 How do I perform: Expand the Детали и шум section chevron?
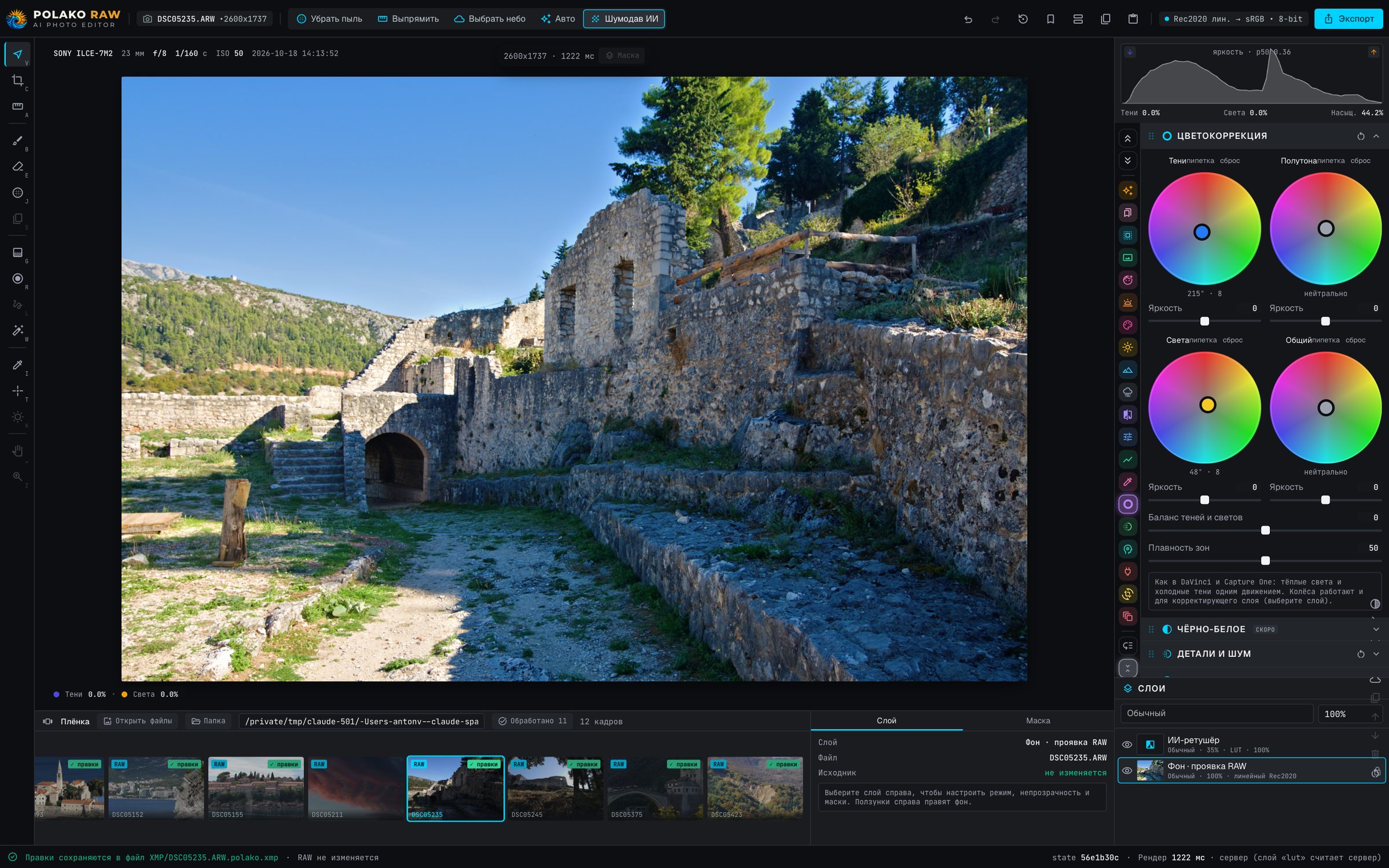coord(1376,654)
